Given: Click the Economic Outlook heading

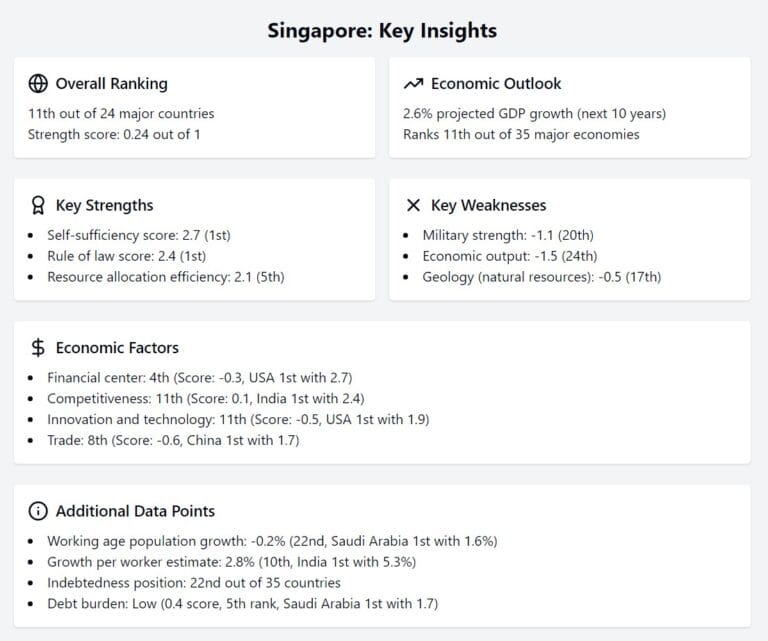Looking at the screenshot, I should (x=496, y=84).
